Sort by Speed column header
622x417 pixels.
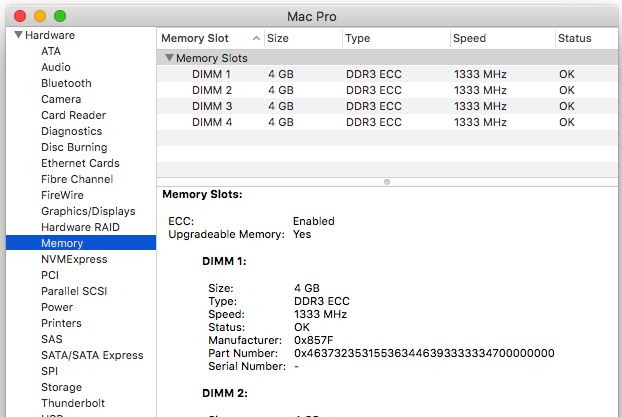(x=469, y=38)
